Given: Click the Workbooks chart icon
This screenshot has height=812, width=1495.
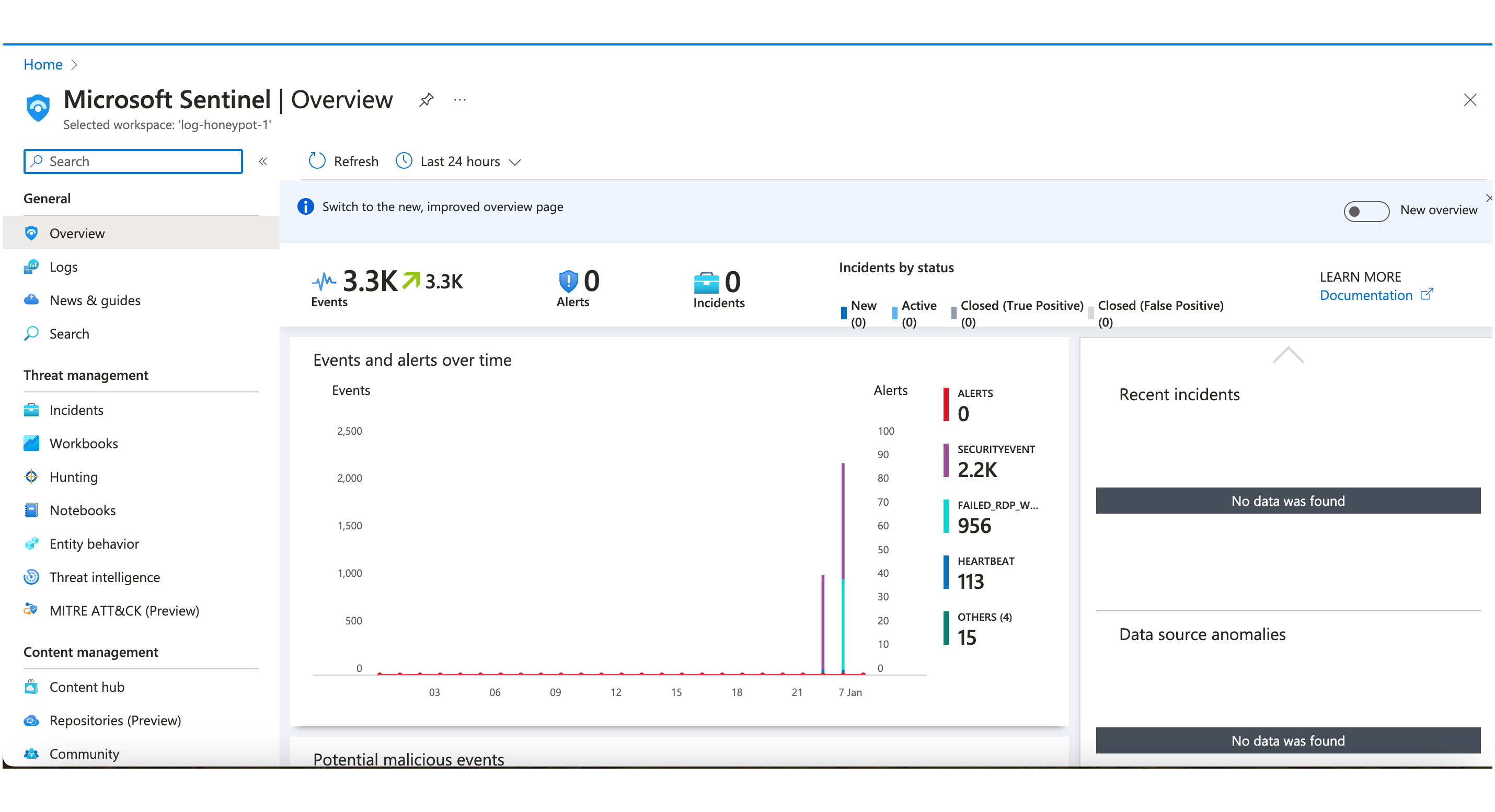Looking at the screenshot, I should [x=31, y=443].
